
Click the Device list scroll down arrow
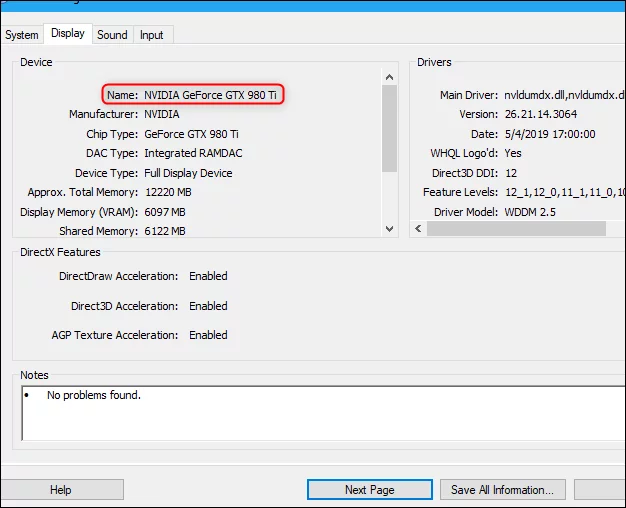pyautogui.click(x=390, y=228)
